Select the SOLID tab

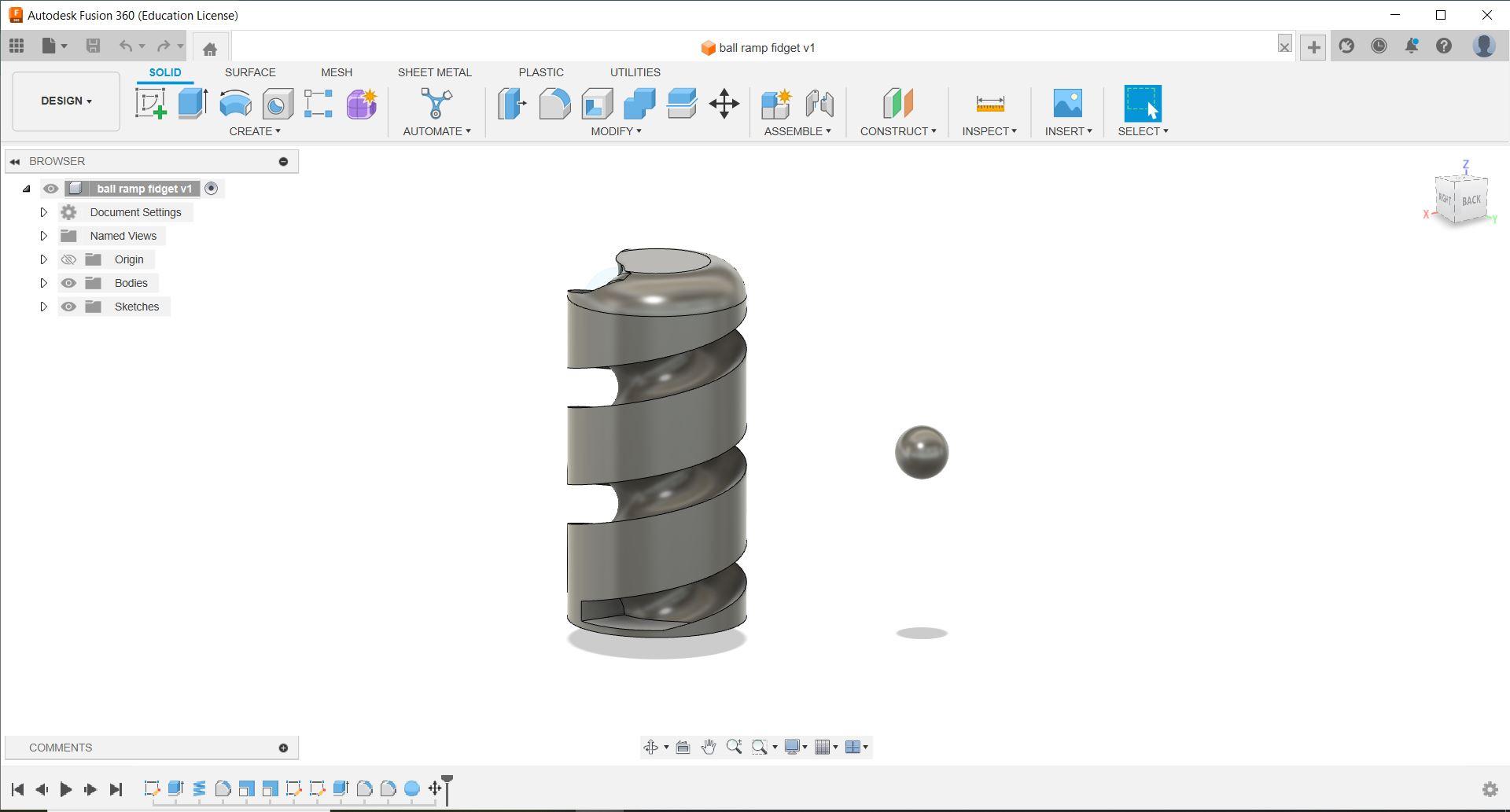[x=165, y=72]
